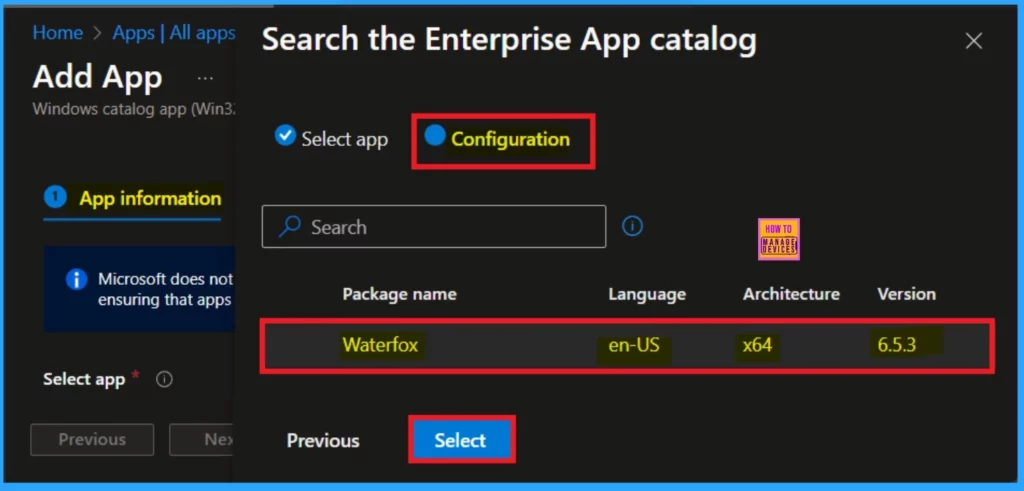Click the Next button on Add App page
This screenshot has width=1024, height=491.
pos(202,439)
